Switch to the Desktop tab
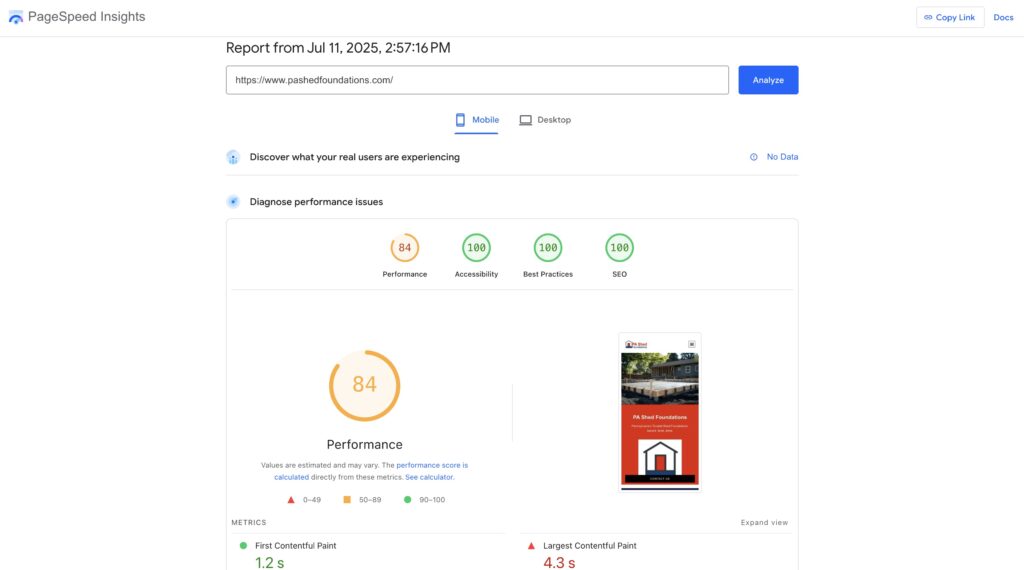 (545, 120)
